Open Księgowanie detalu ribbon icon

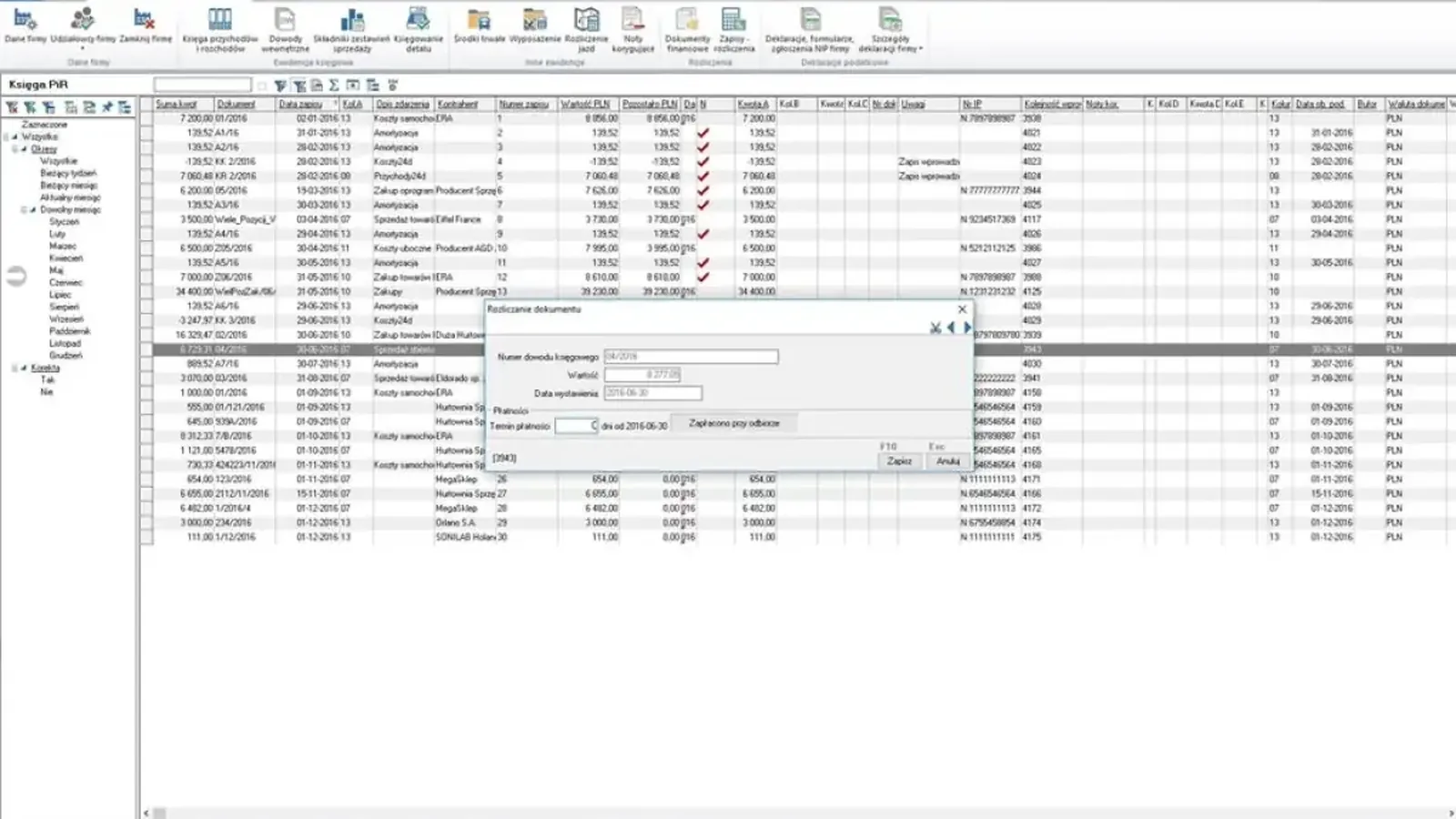coord(419,30)
